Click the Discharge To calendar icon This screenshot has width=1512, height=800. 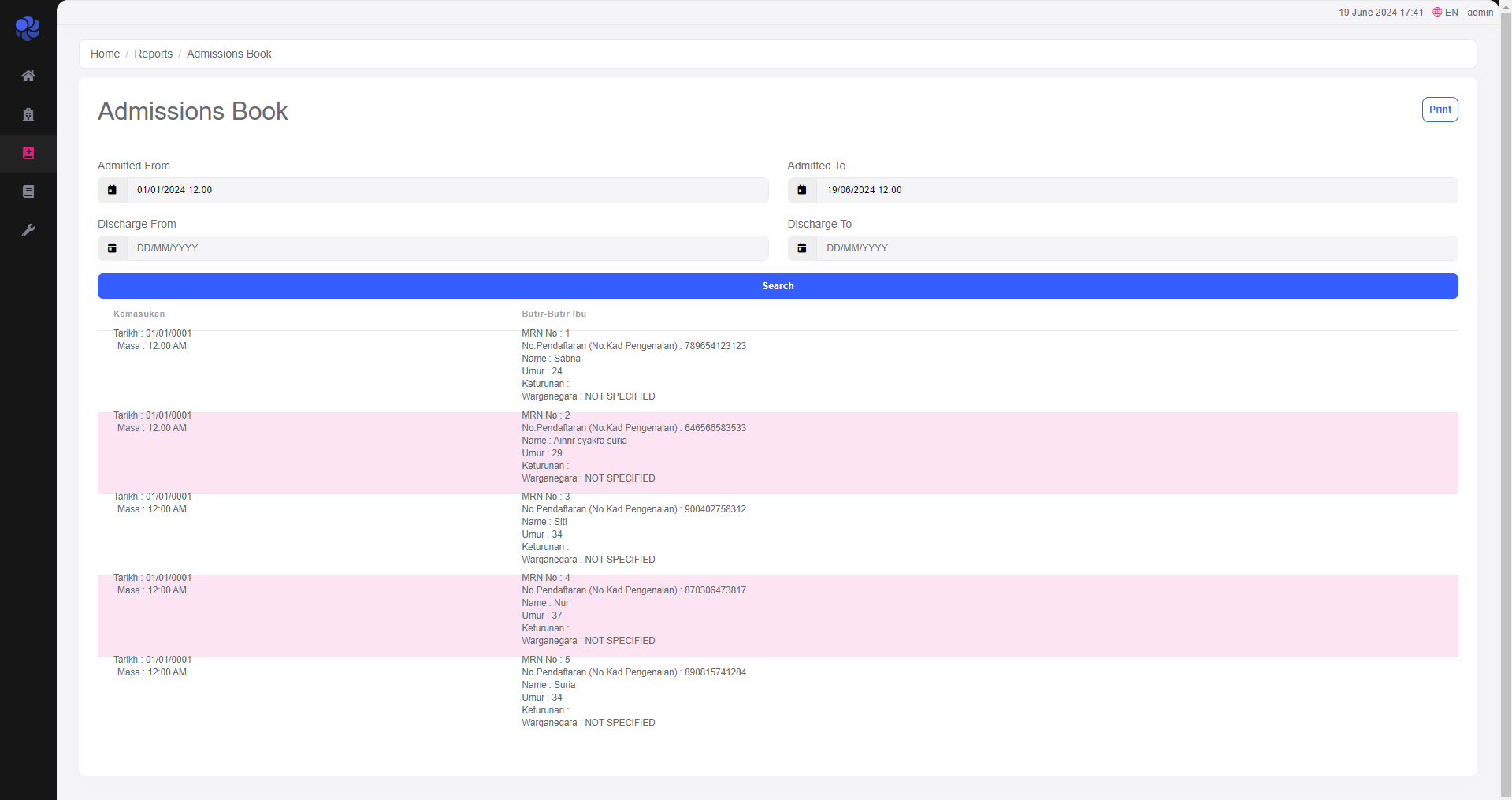point(802,248)
